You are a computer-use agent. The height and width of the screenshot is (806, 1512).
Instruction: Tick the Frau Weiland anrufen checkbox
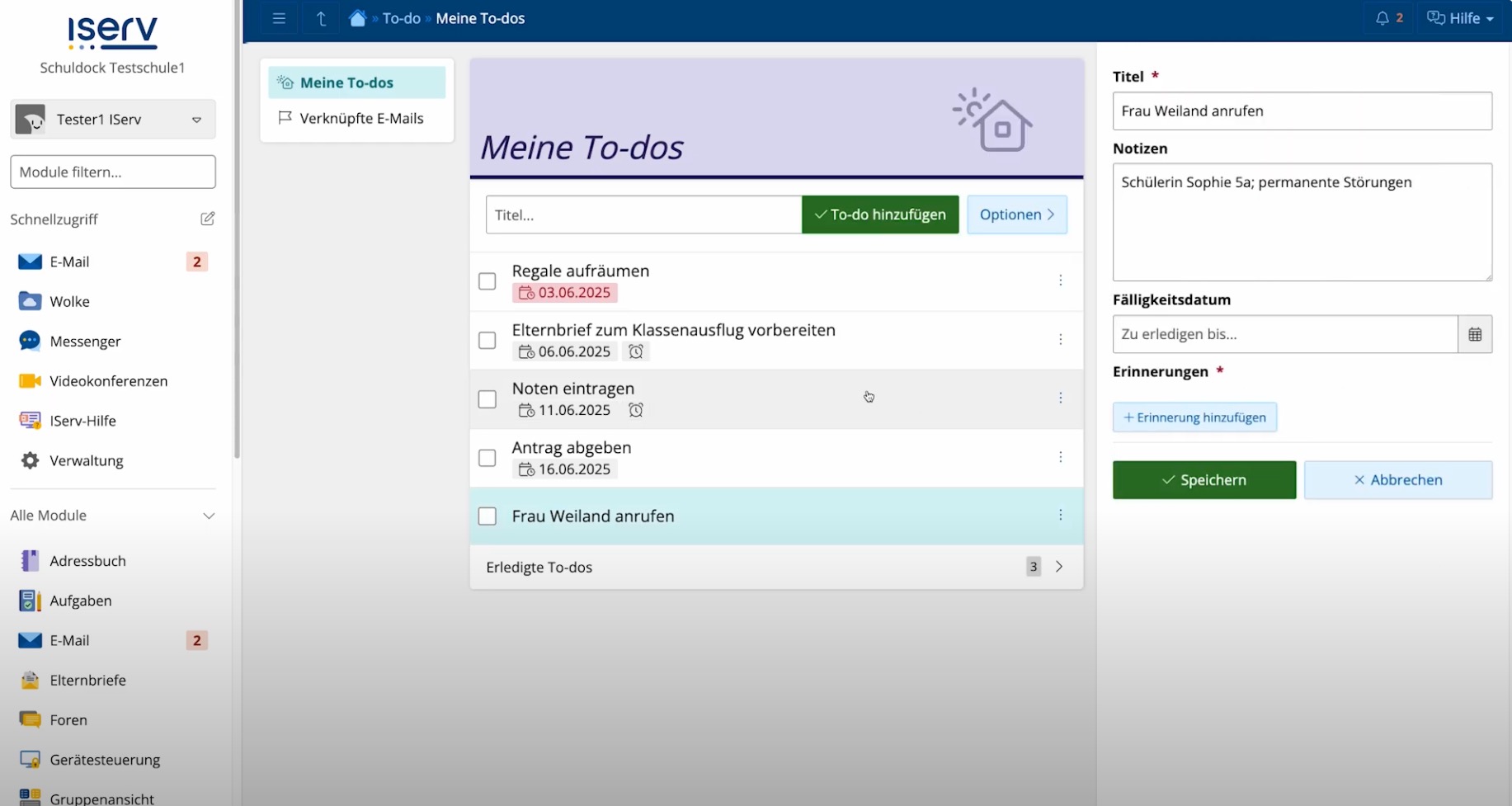[x=488, y=516]
